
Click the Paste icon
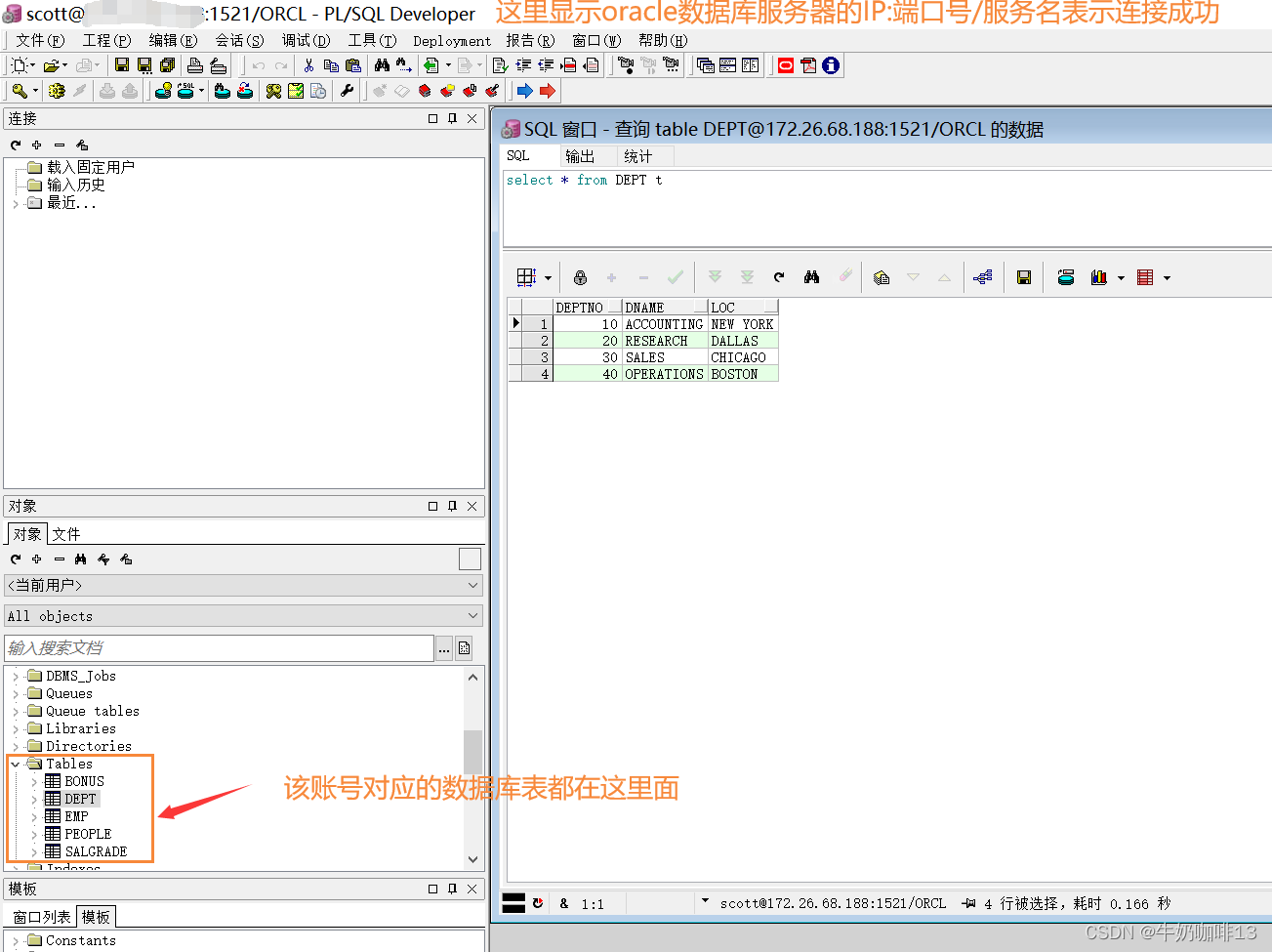pyautogui.click(x=353, y=65)
